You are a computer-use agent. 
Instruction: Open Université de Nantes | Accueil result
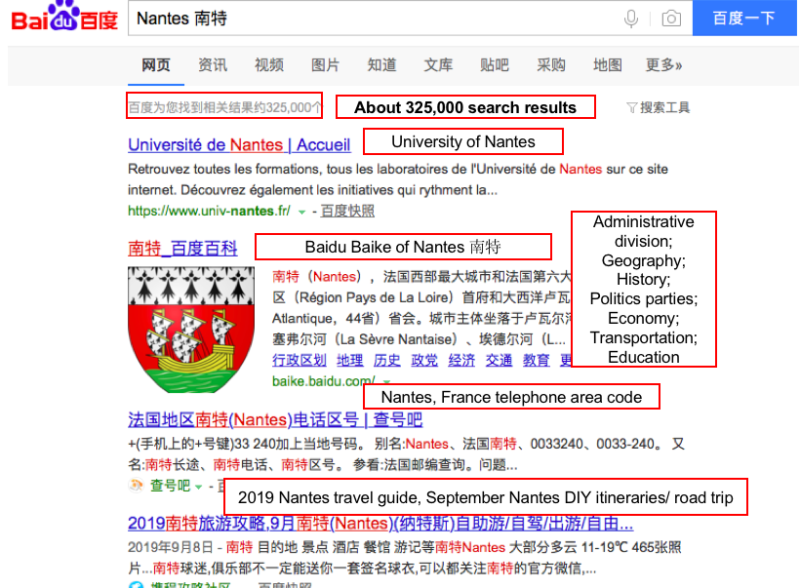239,145
